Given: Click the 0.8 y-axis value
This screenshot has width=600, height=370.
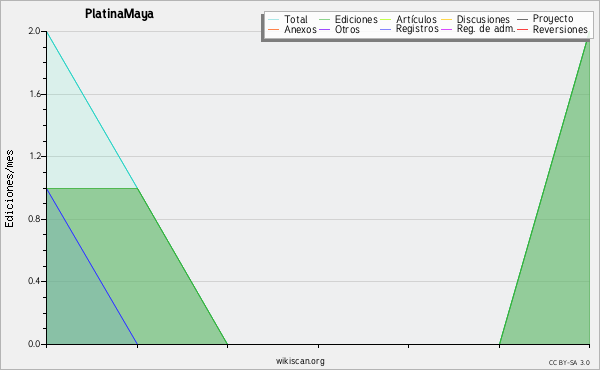Looking at the screenshot, I should click(x=34, y=219).
